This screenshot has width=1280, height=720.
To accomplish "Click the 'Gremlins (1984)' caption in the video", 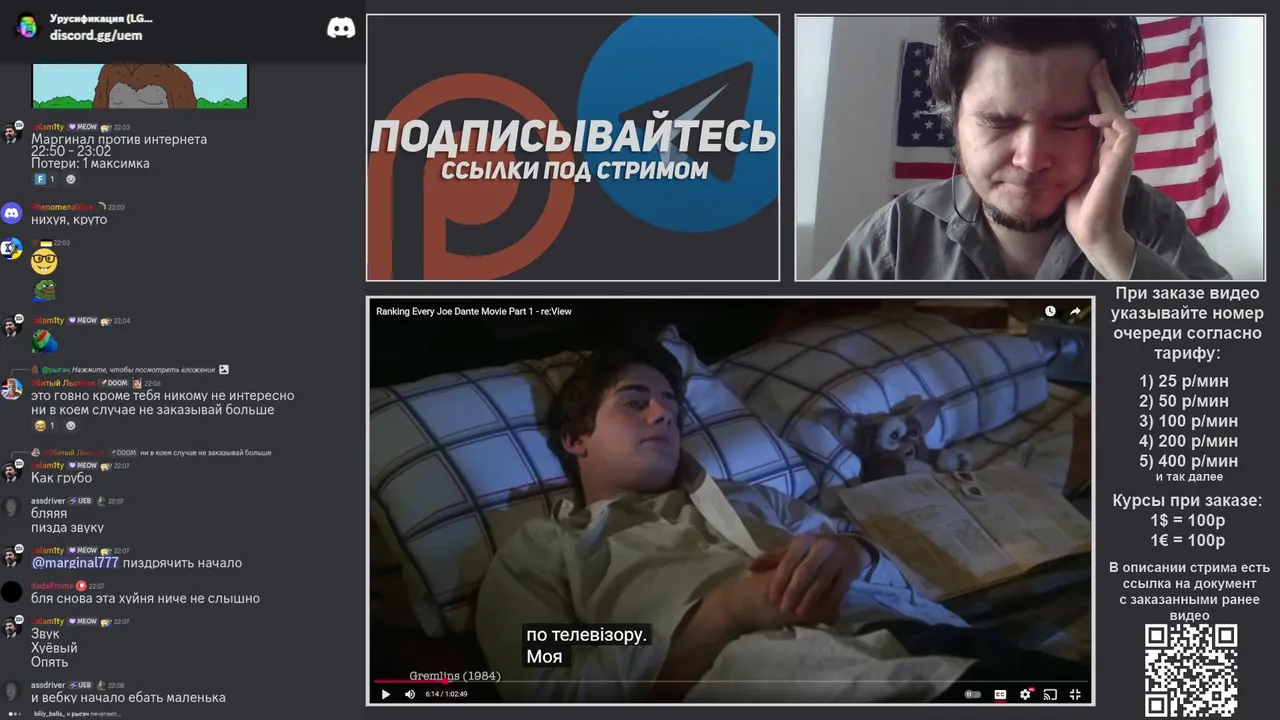I will [455, 676].
